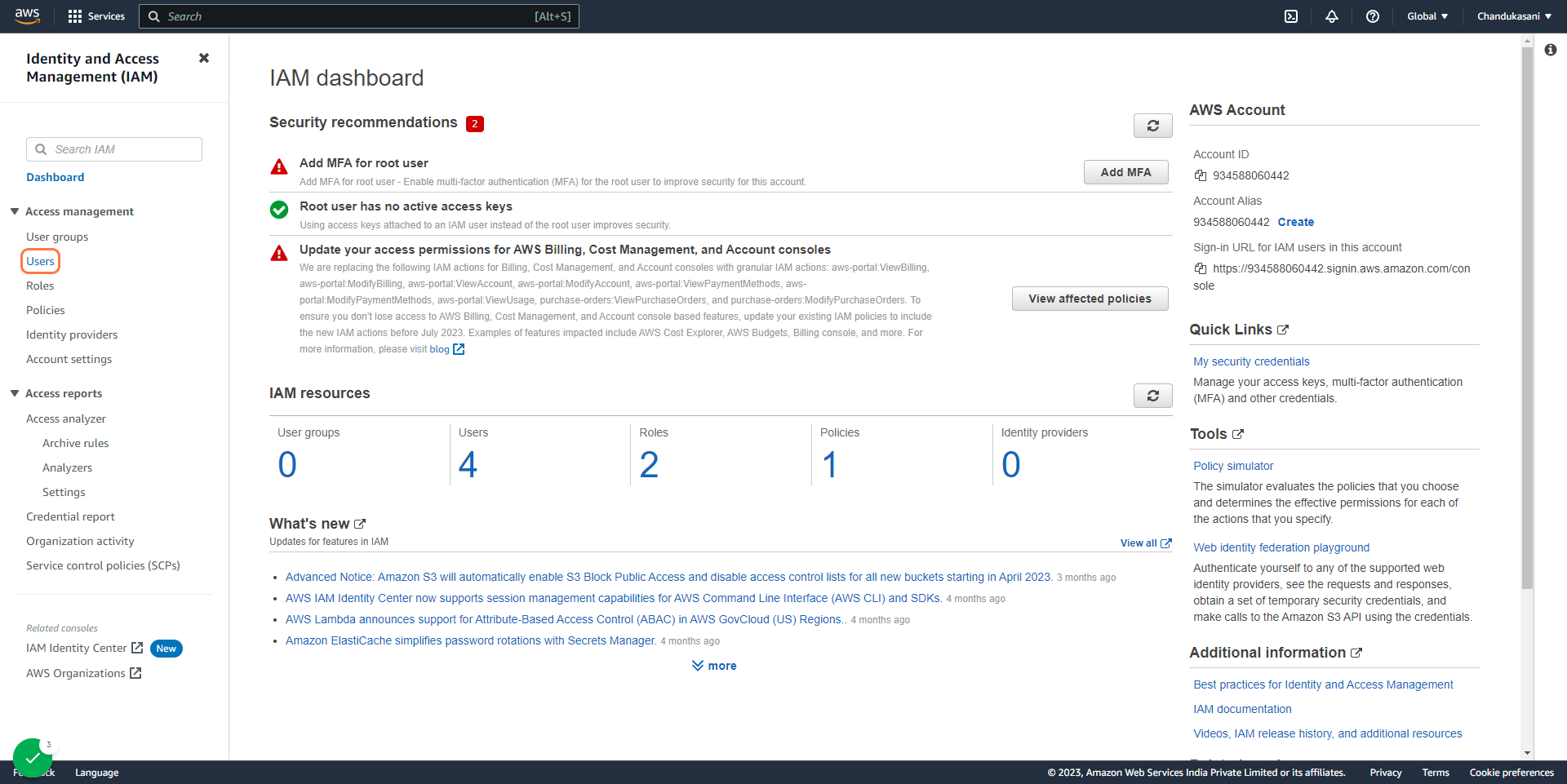Open the Policy simulator link
The height and width of the screenshot is (784, 1567).
tap(1233, 466)
